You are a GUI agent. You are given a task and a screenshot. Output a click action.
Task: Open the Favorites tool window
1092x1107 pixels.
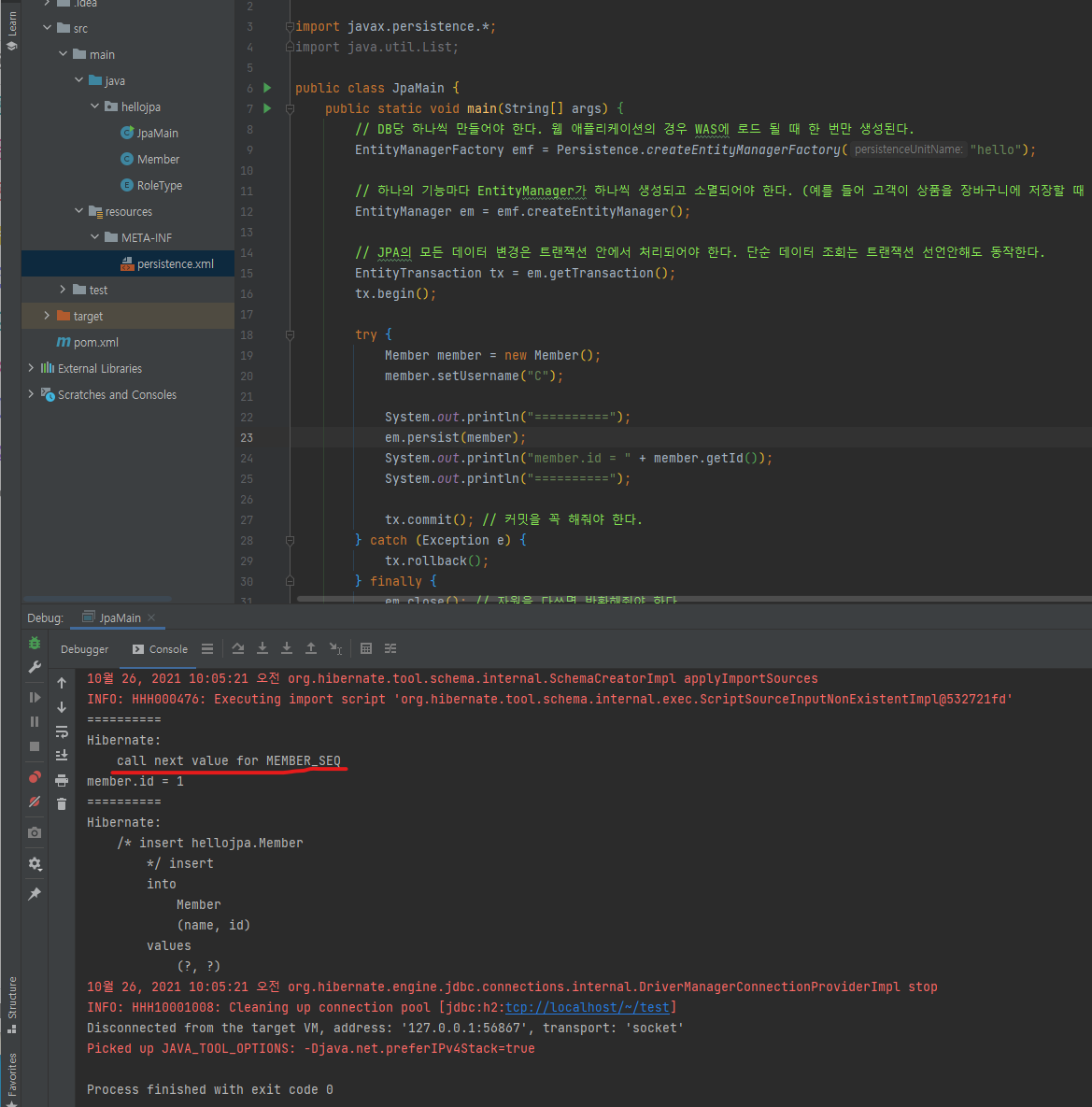click(12, 1078)
